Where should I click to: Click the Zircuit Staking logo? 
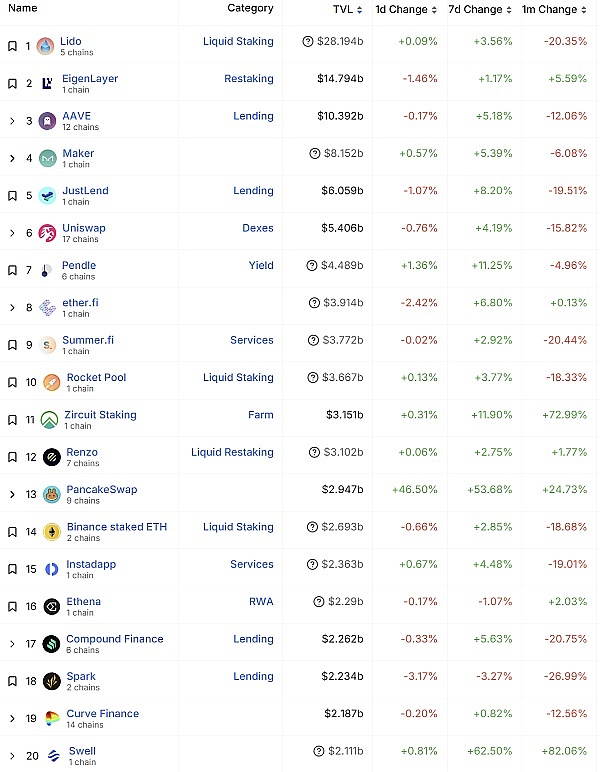click(51, 420)
